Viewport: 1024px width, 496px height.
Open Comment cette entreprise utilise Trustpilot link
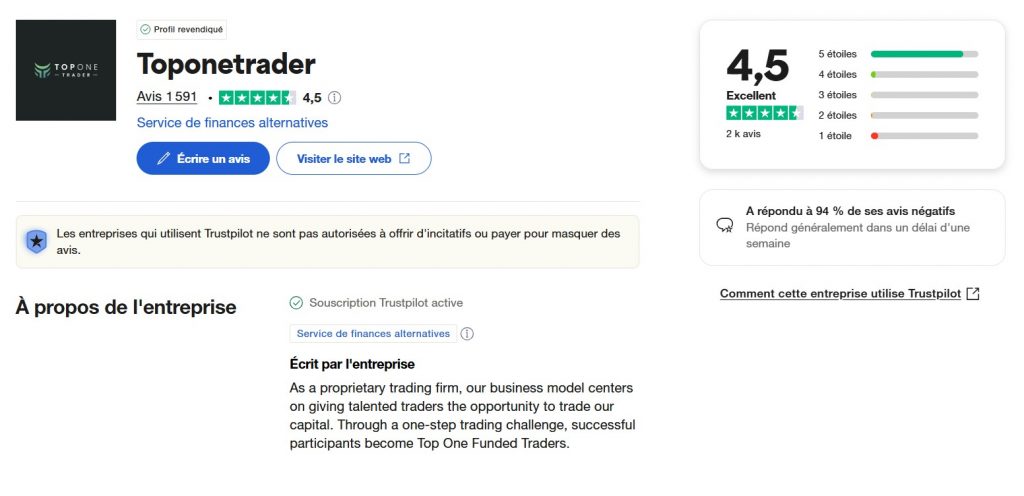pyautogui.click(x=840, y=294)
